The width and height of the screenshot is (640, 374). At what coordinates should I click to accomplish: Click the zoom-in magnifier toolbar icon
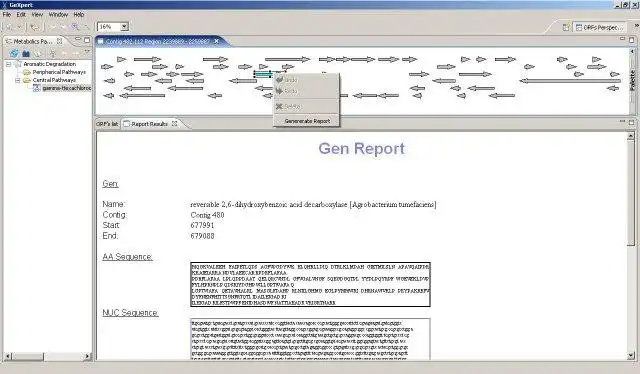75,27
